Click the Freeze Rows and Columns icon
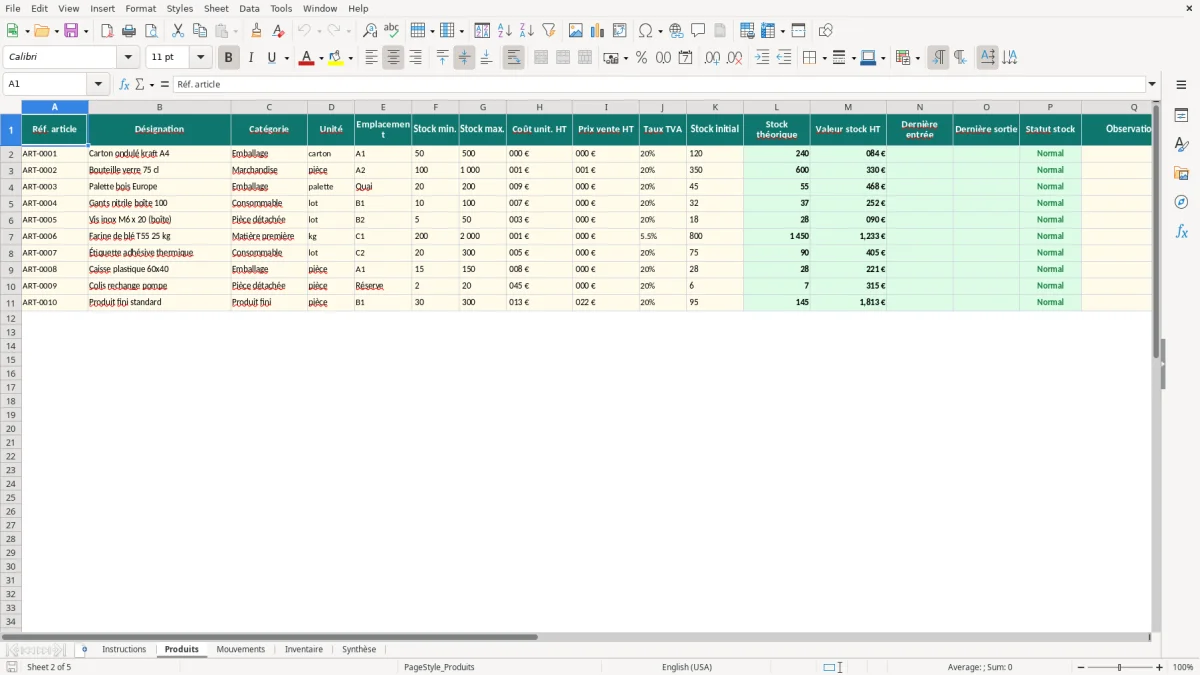The height and width of the screenshot is (675, 1200). 769,31
